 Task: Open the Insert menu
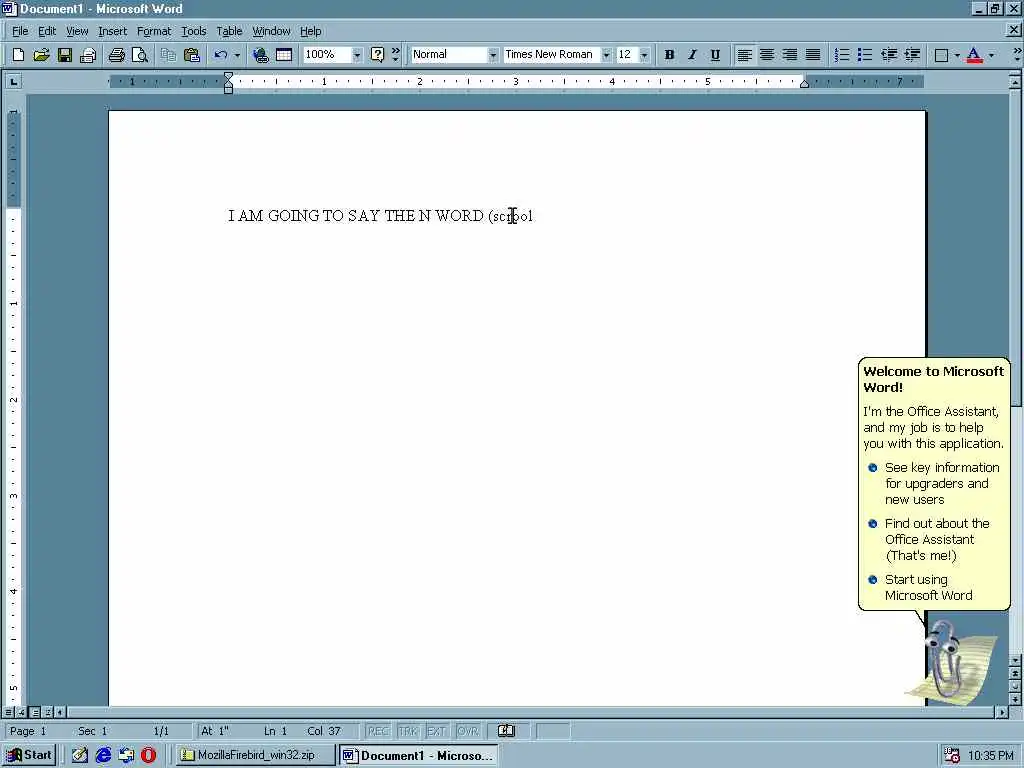(x=112, y=31)
